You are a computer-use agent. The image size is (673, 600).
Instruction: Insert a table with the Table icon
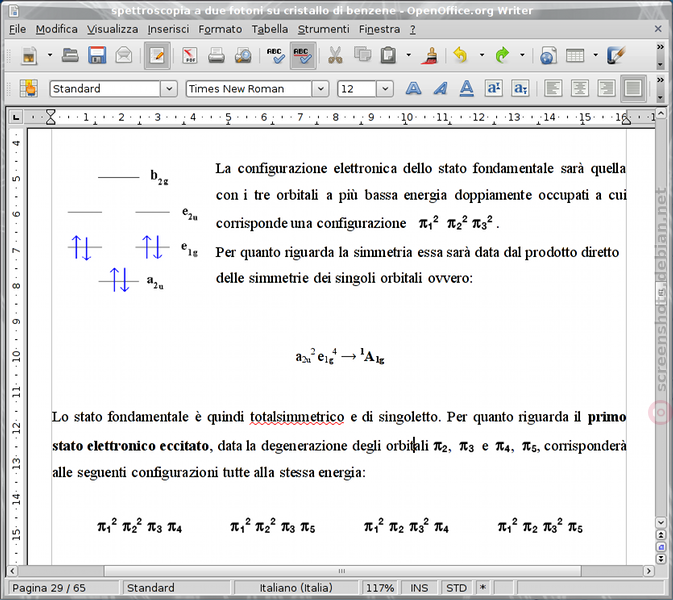(x=575, y=55)
